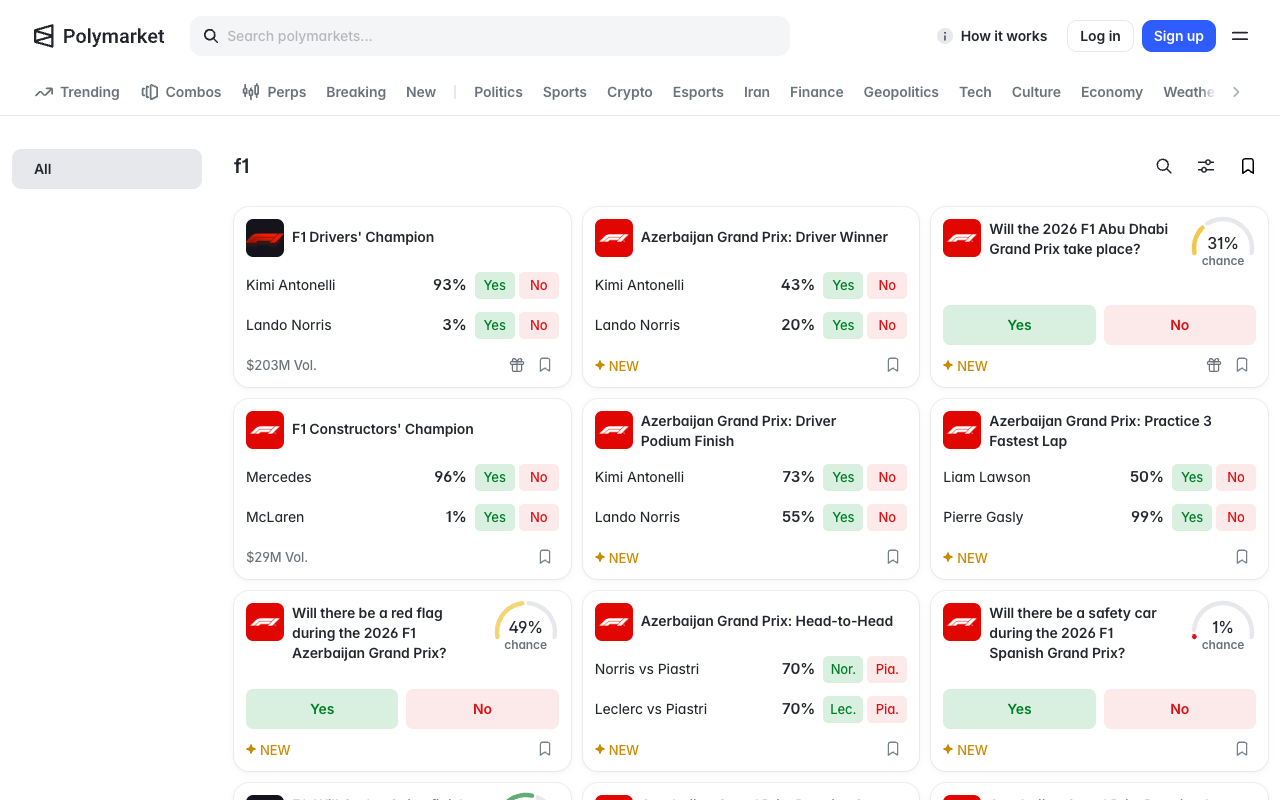Click gift icon on F1 Drivers' Champion card

(x=517, y=365)
